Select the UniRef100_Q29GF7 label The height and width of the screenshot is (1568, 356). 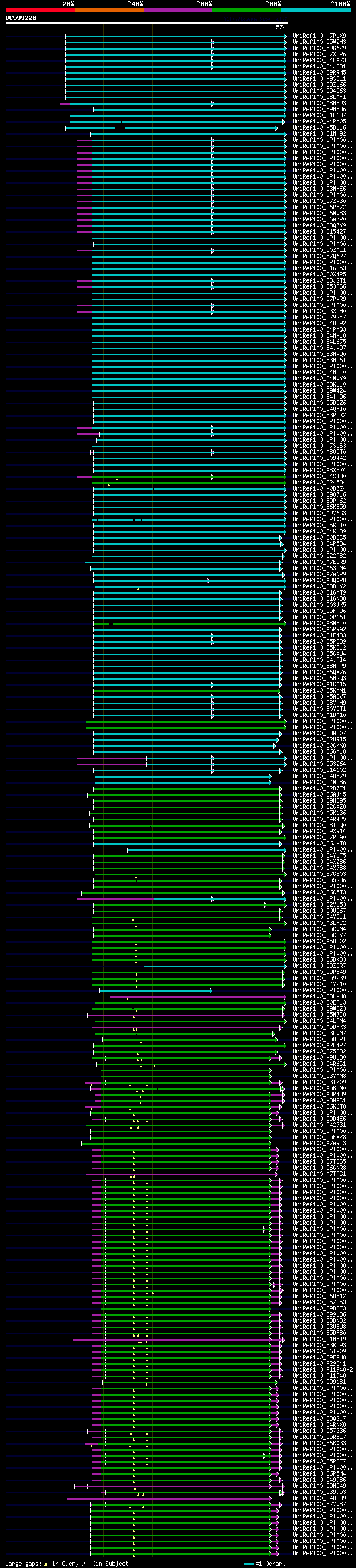click(319, 317)
